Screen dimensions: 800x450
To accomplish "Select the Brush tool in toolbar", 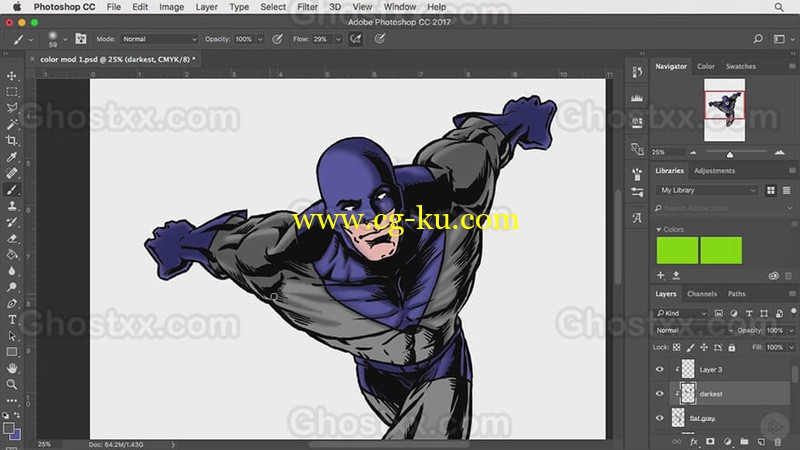I will [12, 189].
